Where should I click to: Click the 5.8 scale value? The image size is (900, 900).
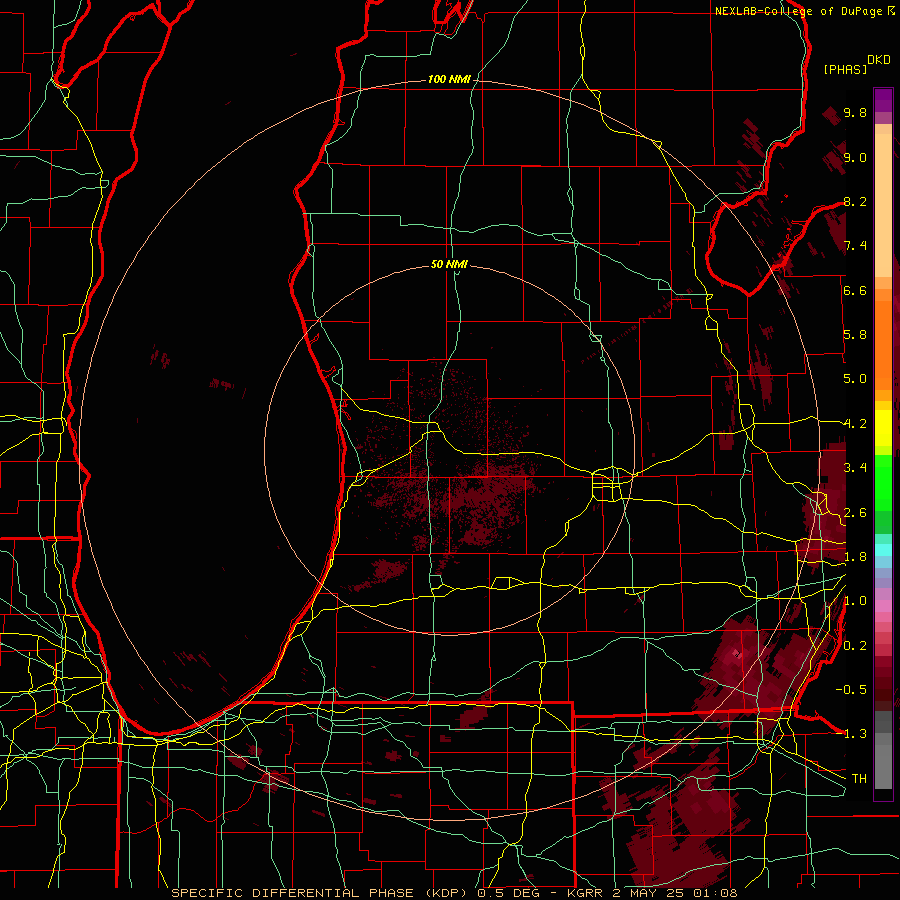tap(855, 335)
